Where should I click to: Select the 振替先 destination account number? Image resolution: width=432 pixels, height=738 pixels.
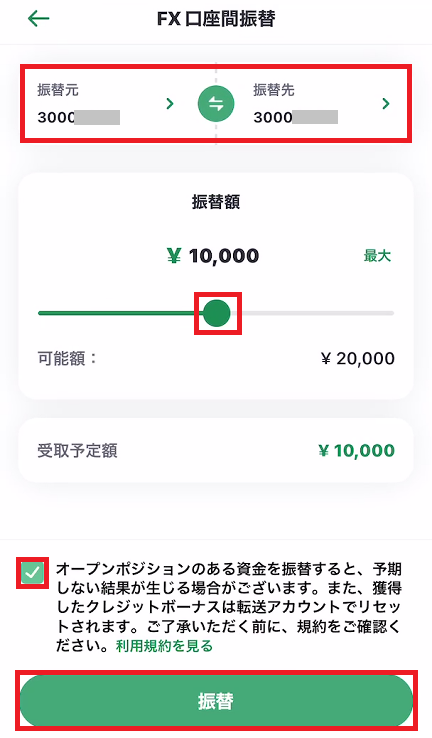296,117
